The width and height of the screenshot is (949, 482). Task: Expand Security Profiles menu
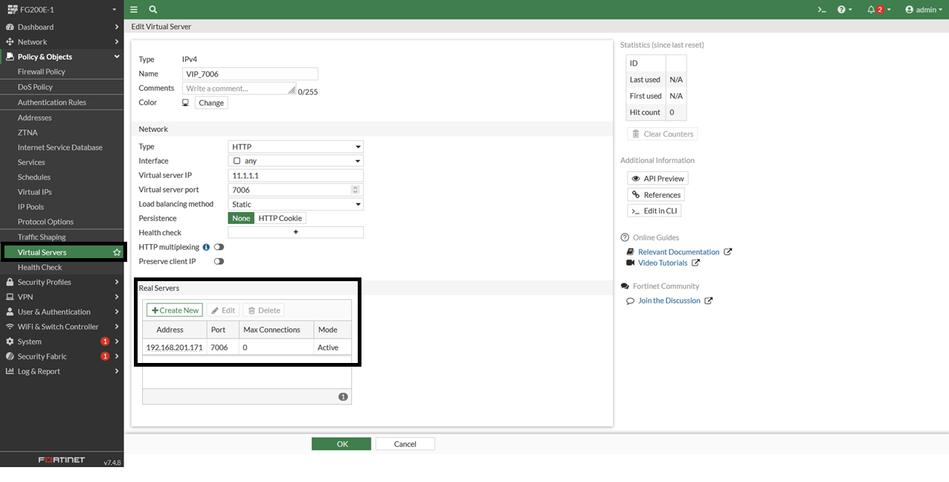point(62,282)
